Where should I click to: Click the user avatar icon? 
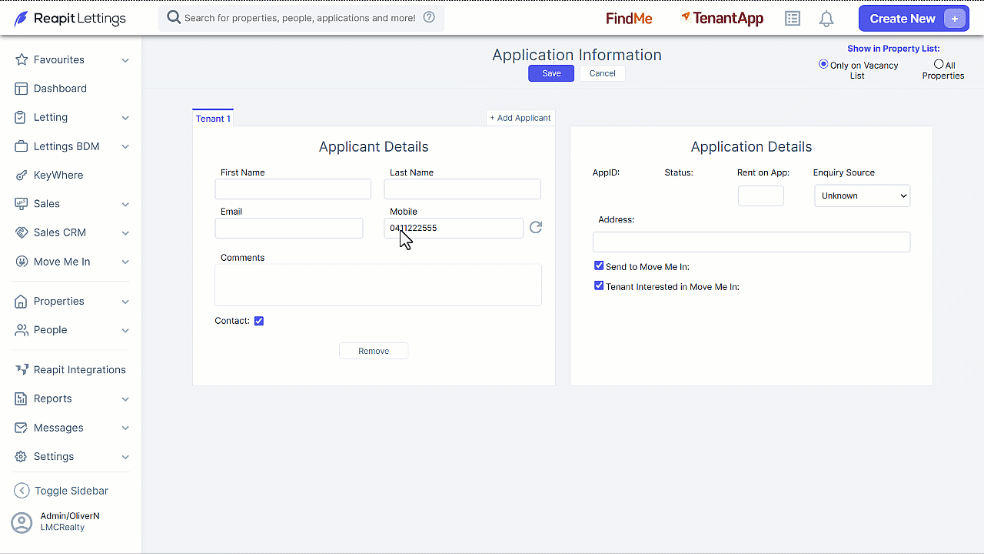click(21, 523)
